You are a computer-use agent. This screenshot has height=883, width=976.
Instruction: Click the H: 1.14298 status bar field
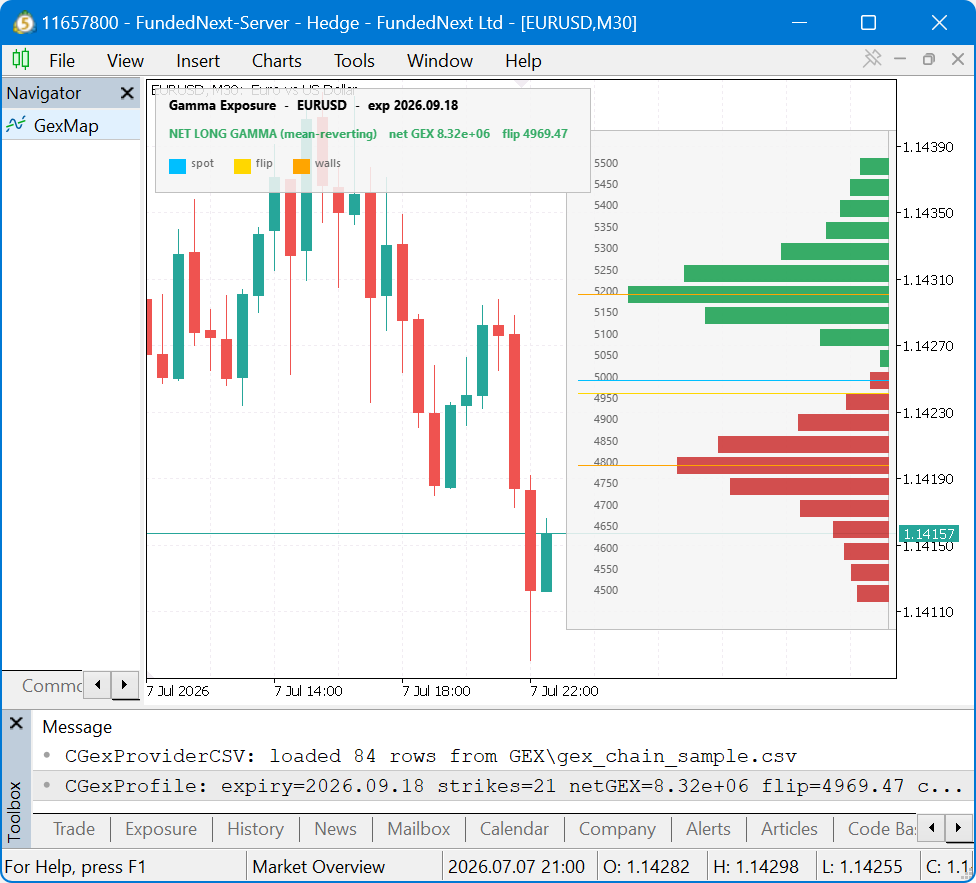756,867
